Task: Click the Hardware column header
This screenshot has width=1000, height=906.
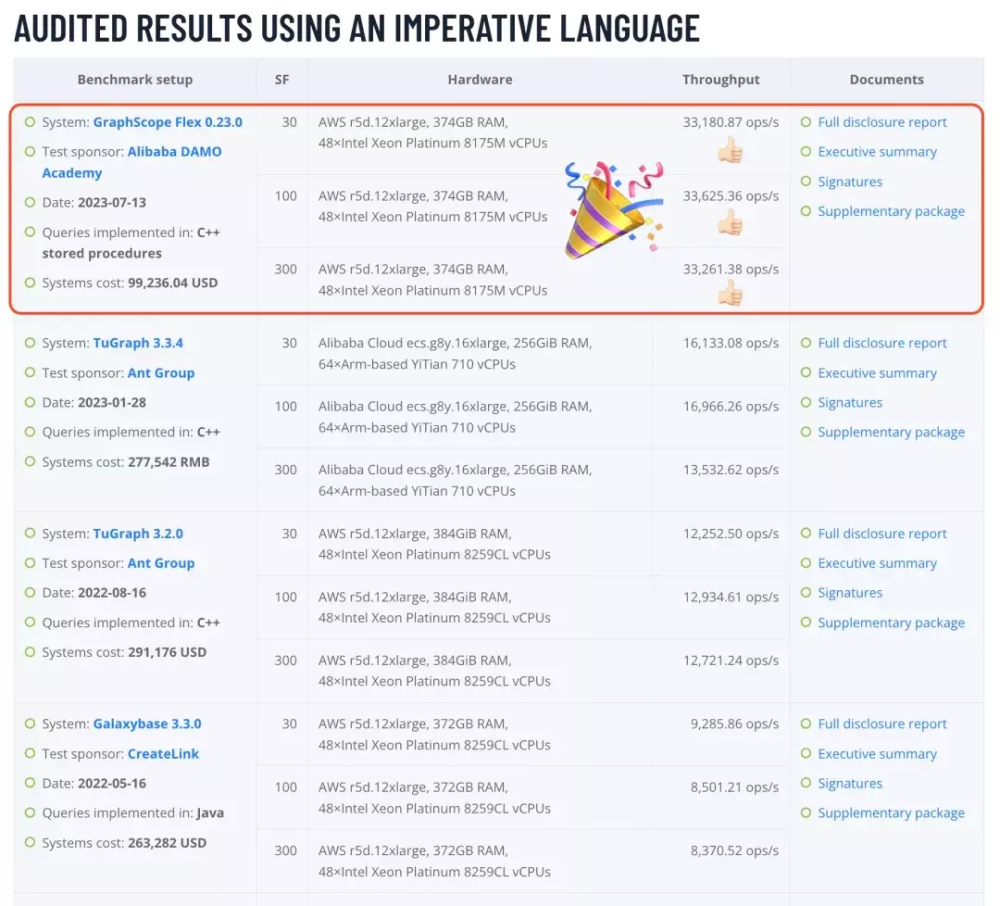Action: pos(480,80)
